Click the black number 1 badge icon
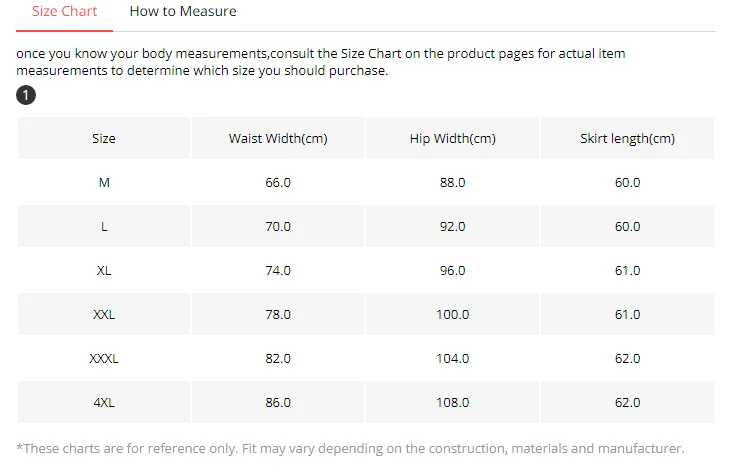 click(x=26, y=95)
